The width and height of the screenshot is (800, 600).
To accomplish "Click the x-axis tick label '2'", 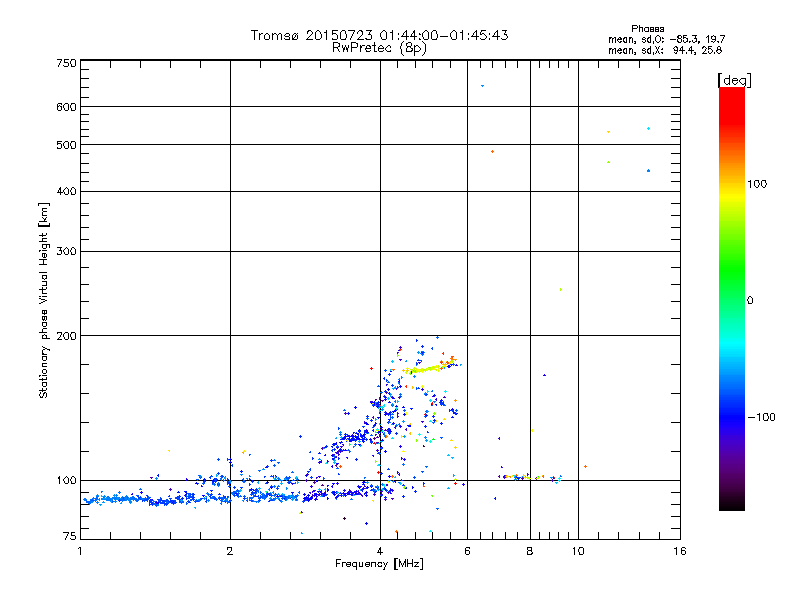I will (x=230, y=551).
